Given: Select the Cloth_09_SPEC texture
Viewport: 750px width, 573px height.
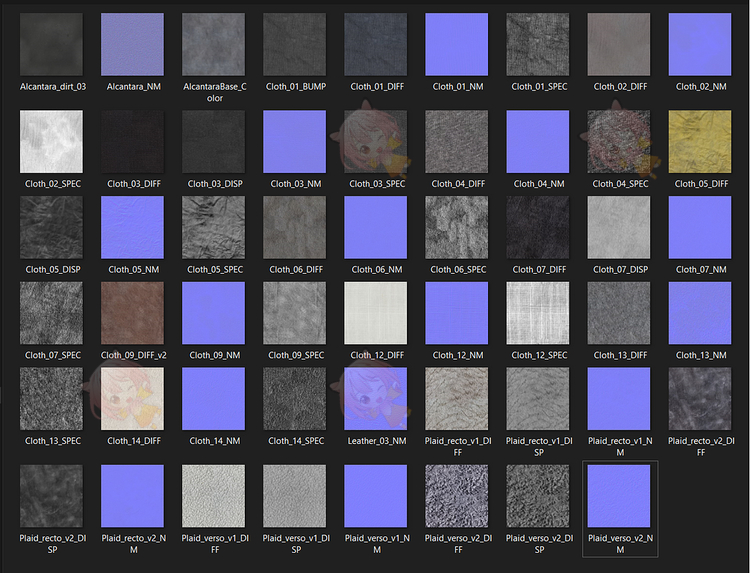Looking at the screenshot, I should pyautogui.click(x=295, y=313).
